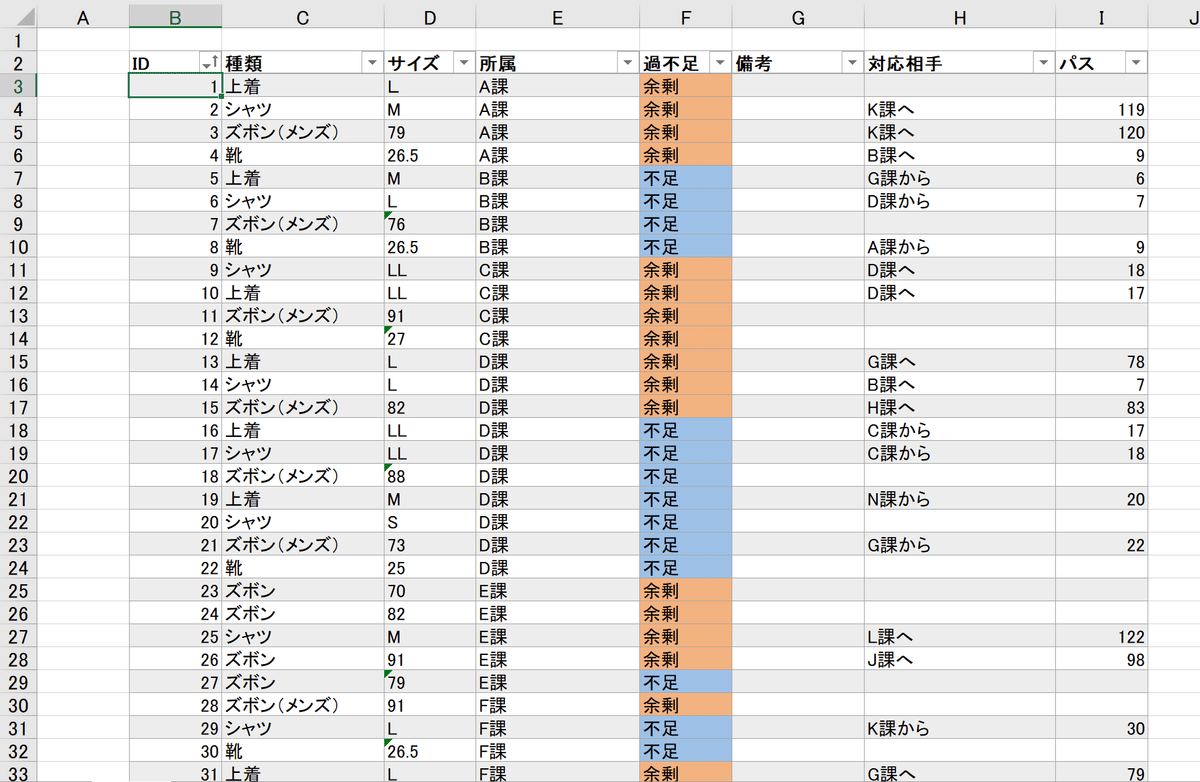Open the 所属 column filter dropdown

click(627, 63)
